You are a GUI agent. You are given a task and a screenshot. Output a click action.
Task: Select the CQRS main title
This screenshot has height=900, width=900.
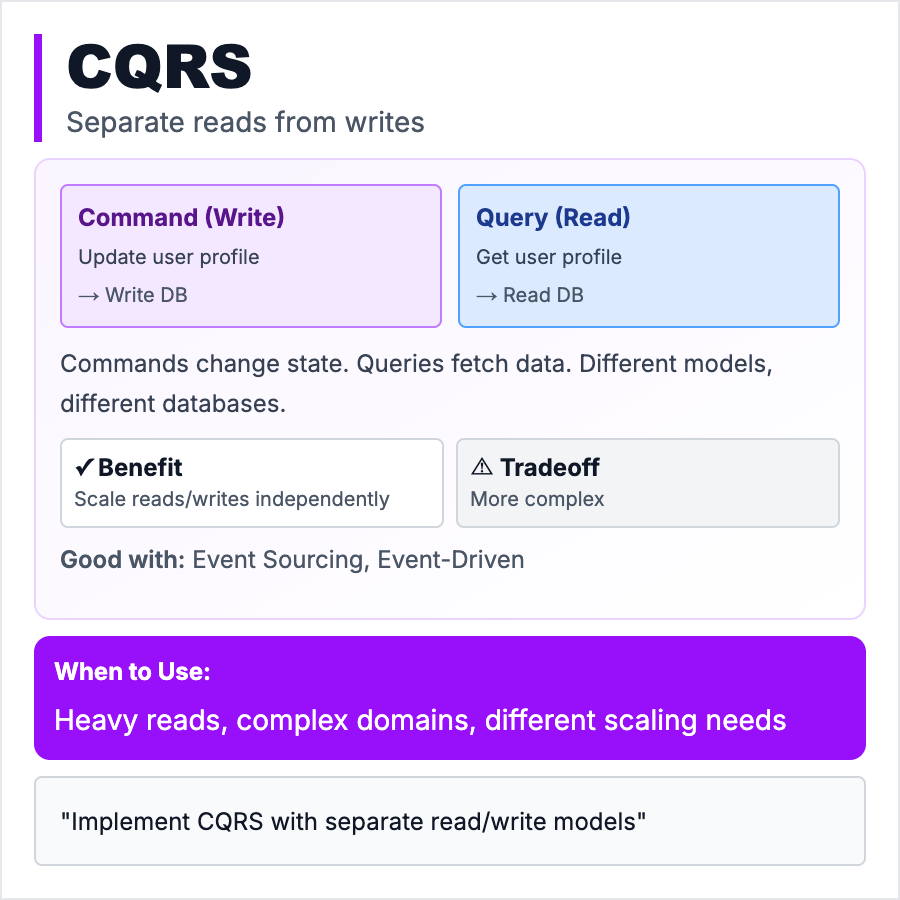pyautogui.click(x=159, y=68)
